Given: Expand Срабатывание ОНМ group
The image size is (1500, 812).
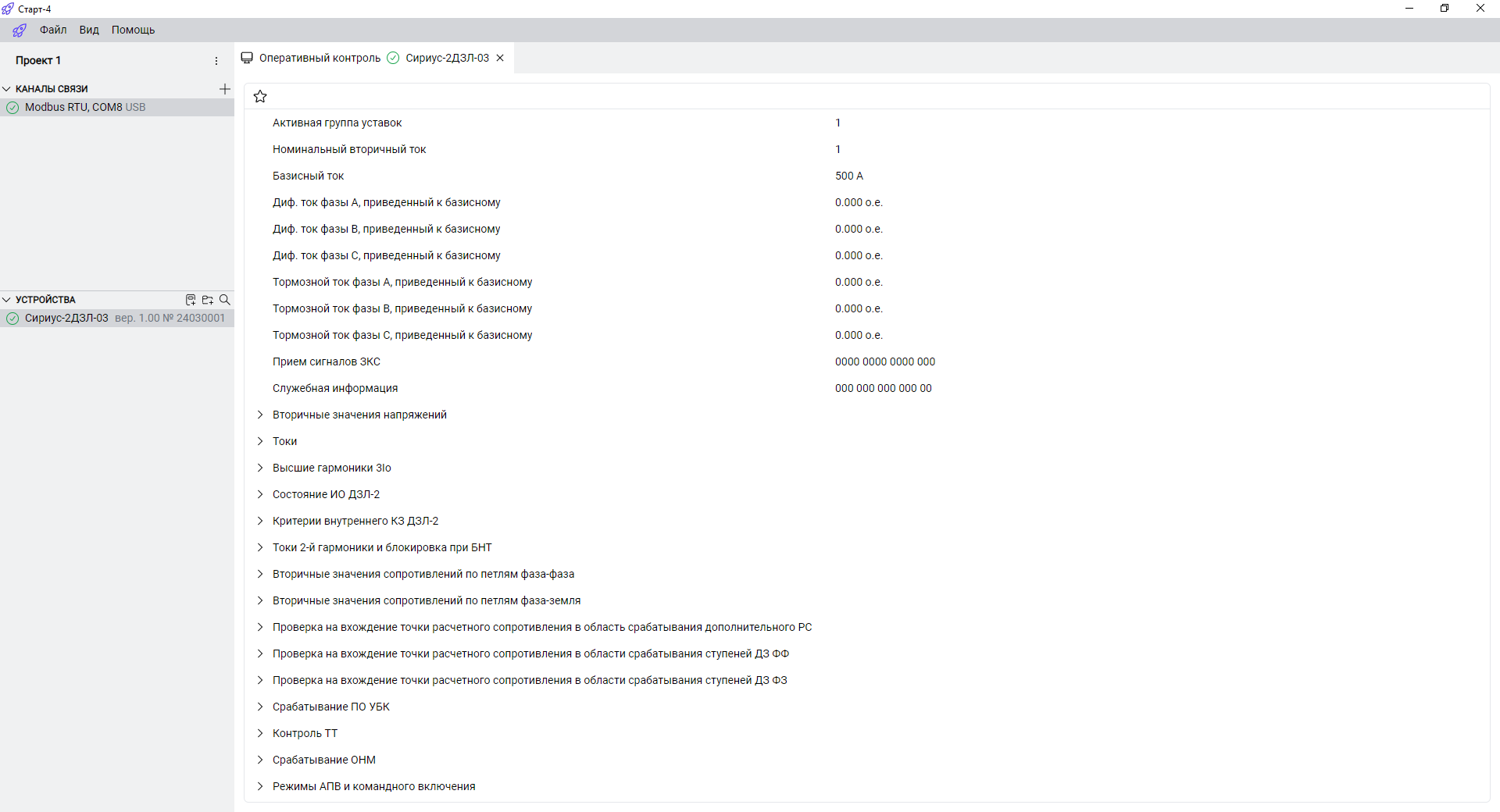Looking at the screenshot, I should tap(260, 760).
